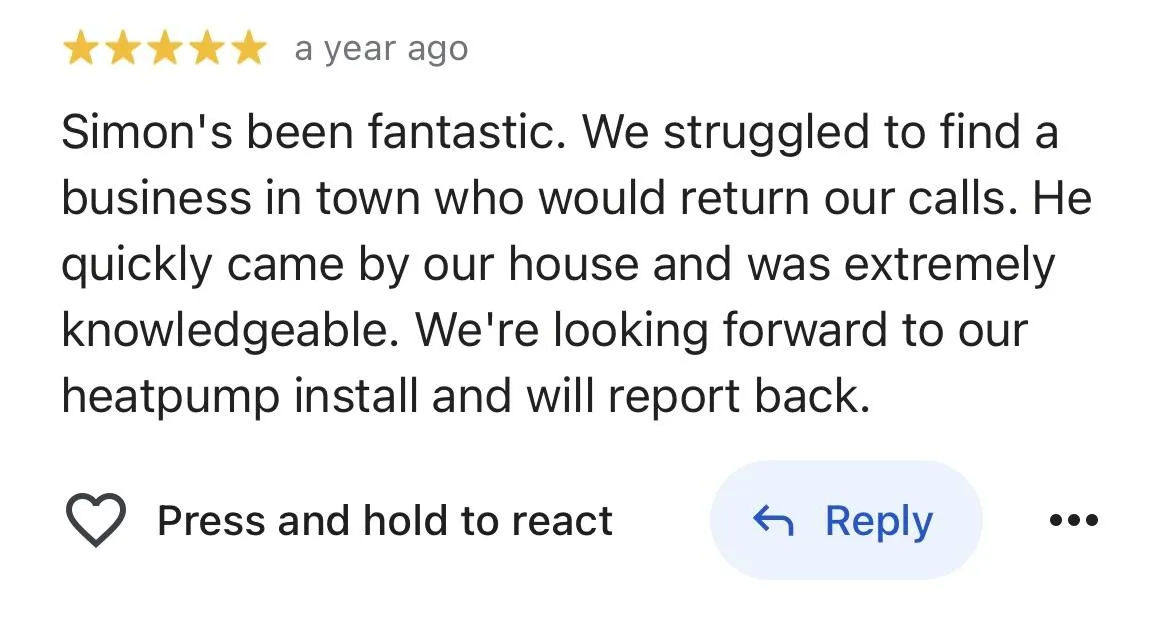This screenshot has width=1170, height=636.
Task: Click the blue Reply word in the pill button
Action: point(879,522)
